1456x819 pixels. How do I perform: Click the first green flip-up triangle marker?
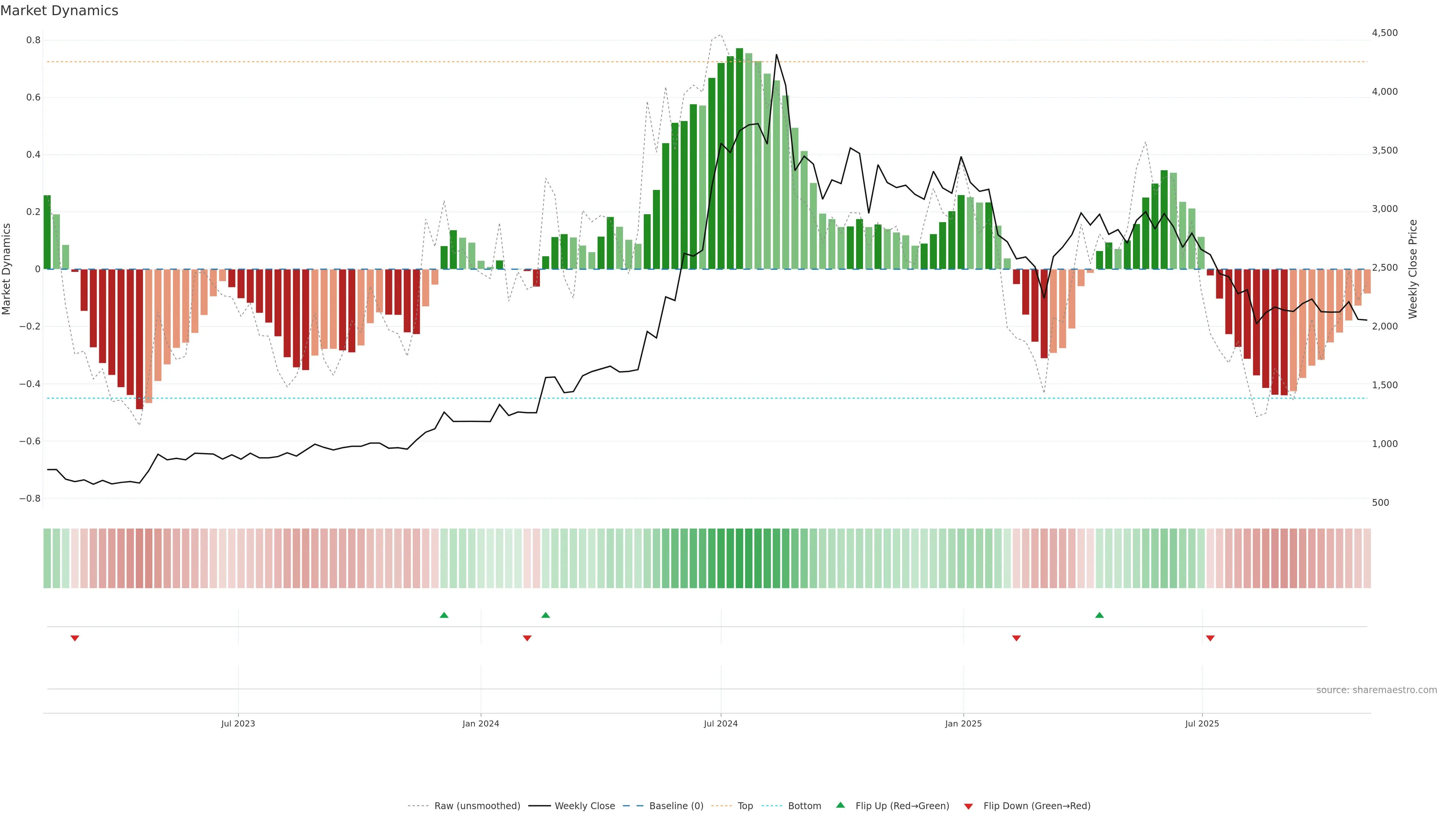point(444,615)
